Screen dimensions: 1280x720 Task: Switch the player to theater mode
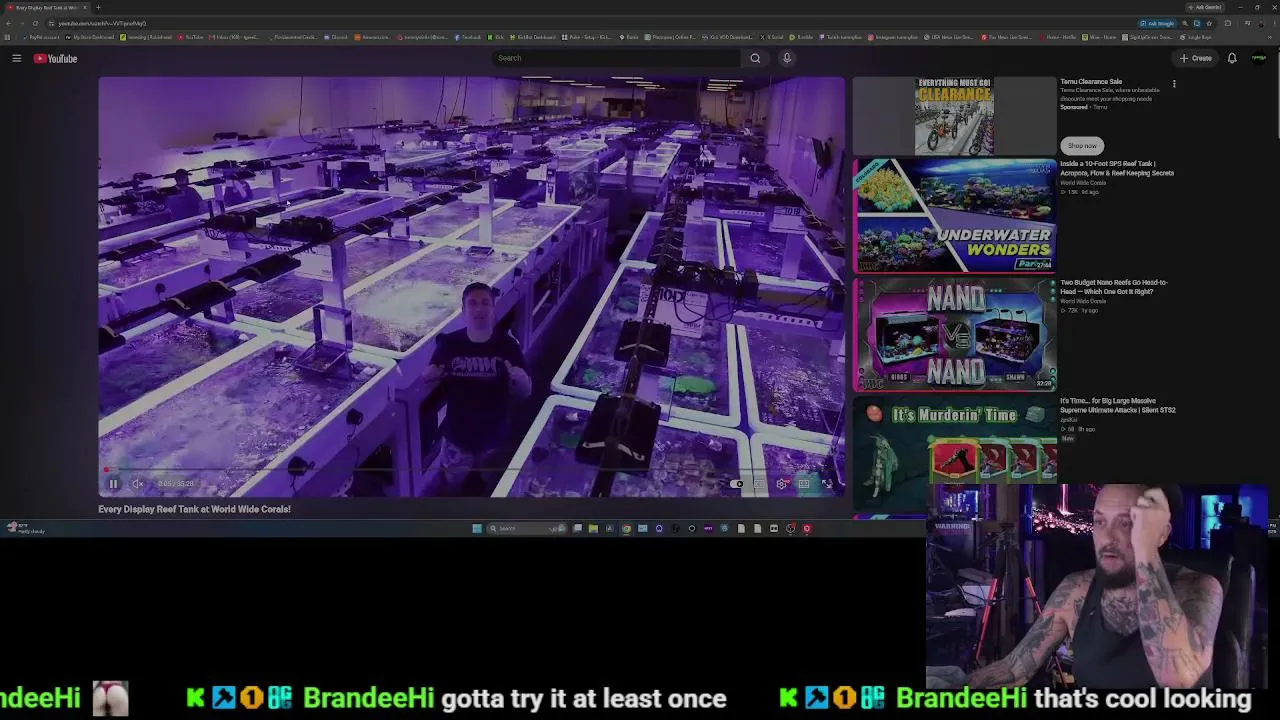click(804, 484)
